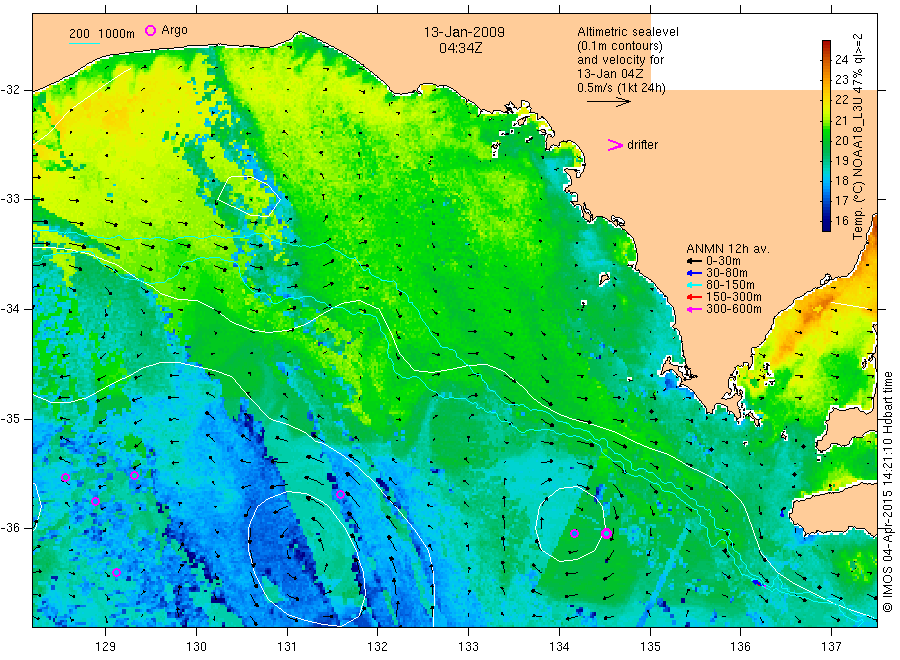Click the 'Altimetric sealevel' caption
This screenshot has width=900, height=660.
(x=628, y=32)
